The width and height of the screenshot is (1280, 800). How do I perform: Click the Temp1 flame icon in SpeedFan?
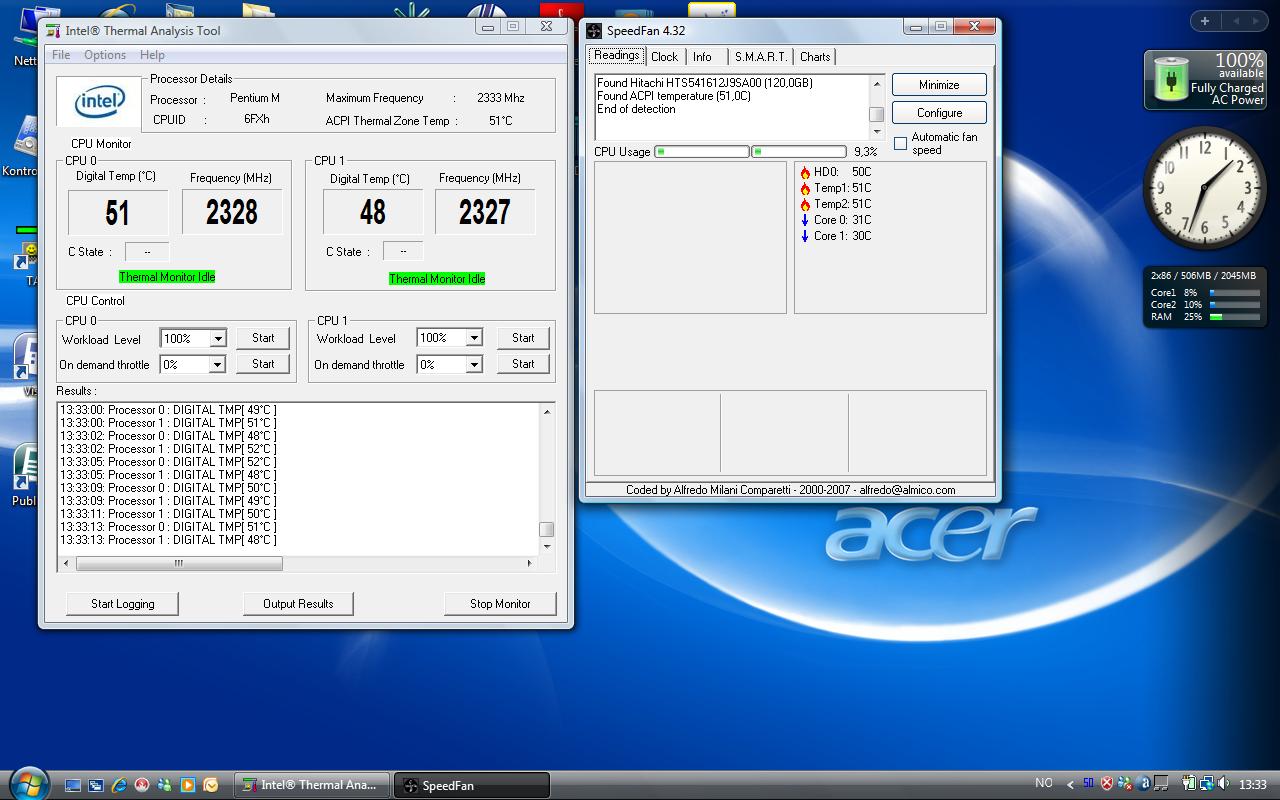805,189
